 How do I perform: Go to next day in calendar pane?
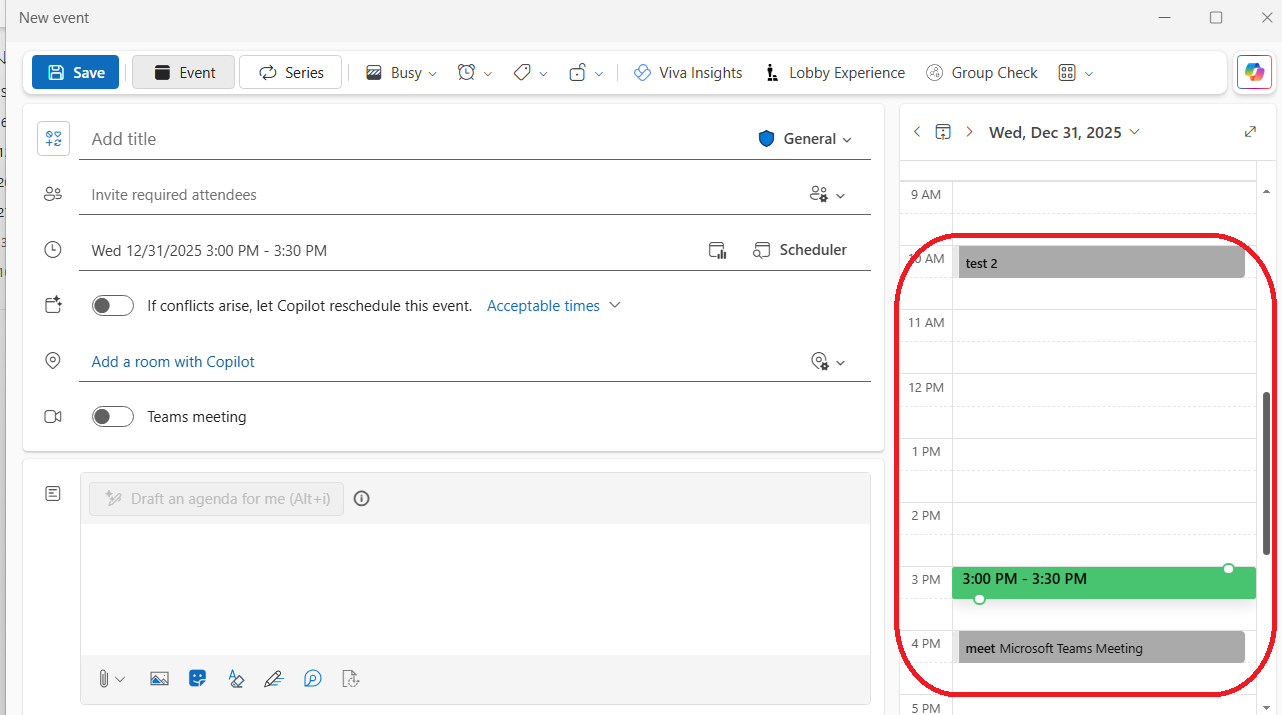coord(969,132)
